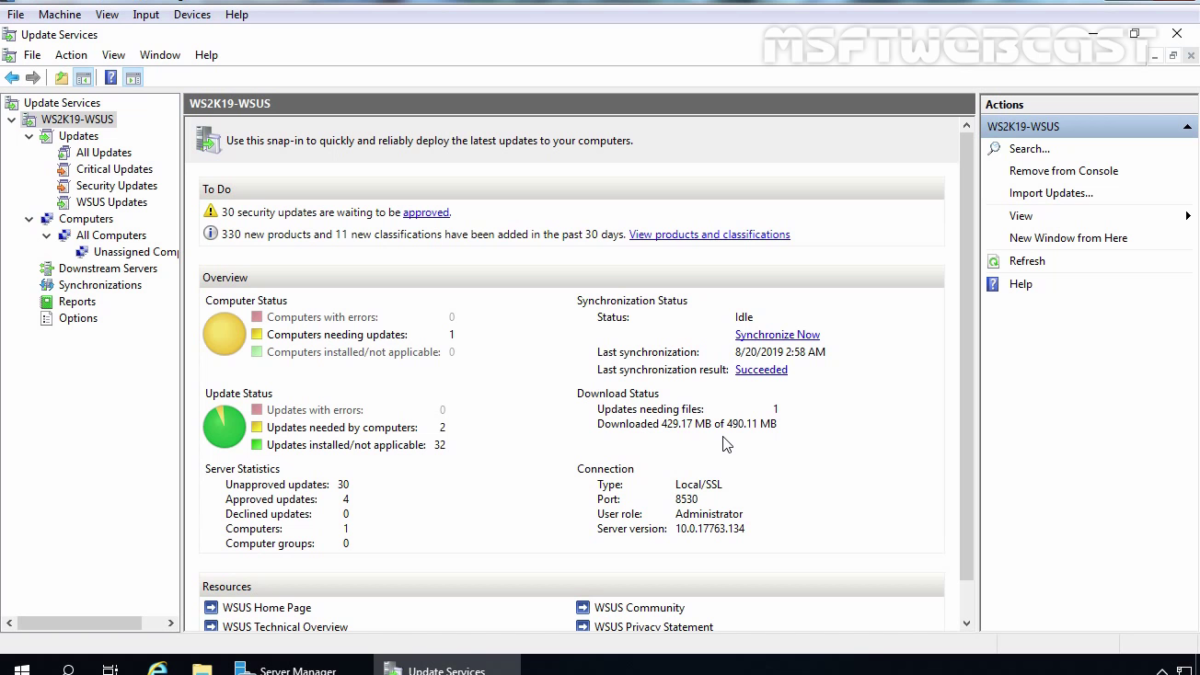The image size is (1200, 675).
Task: Click the Up one level toolbar icon
Action: 62,78
